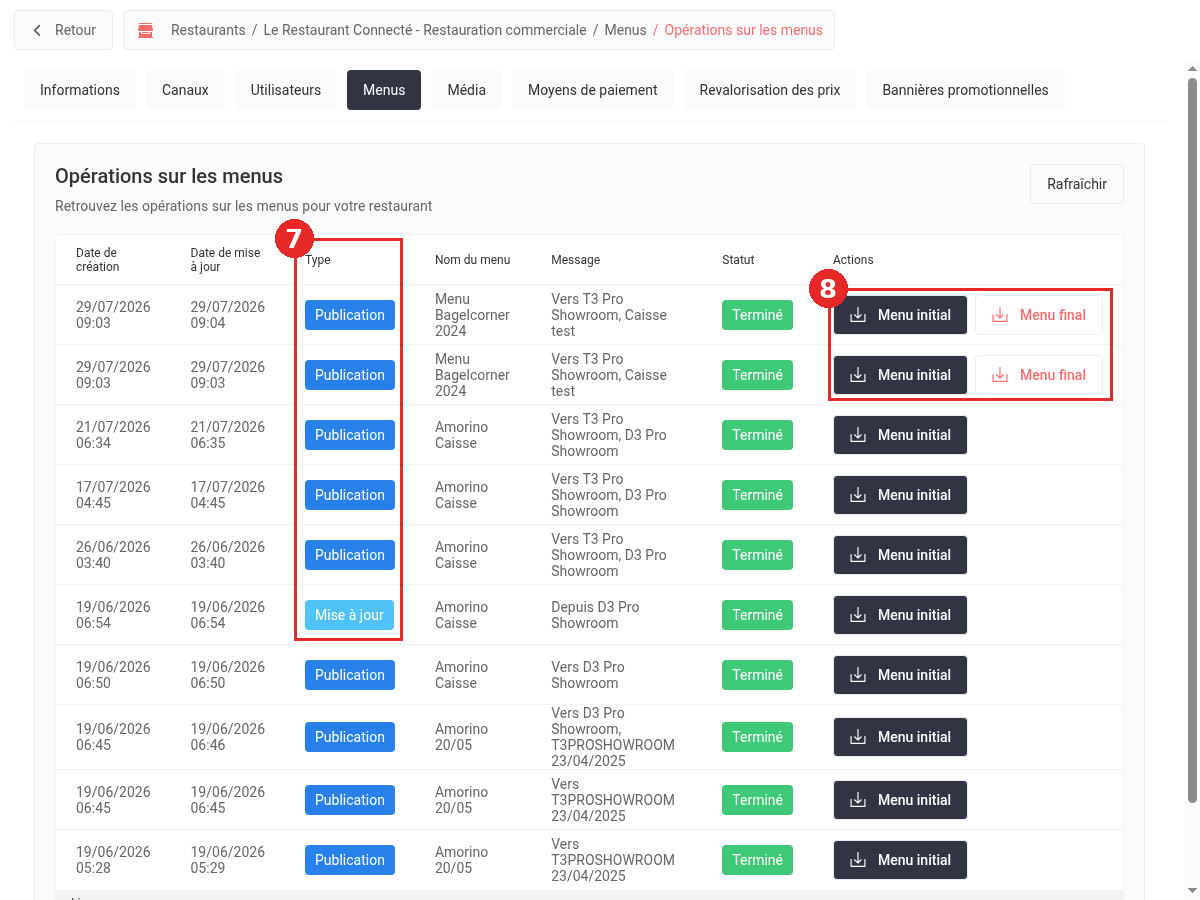Image resolution: width=1200 pixels, height=900 pixels.
Task: Click the Mise à jour type badge
Action: point(350,615)
